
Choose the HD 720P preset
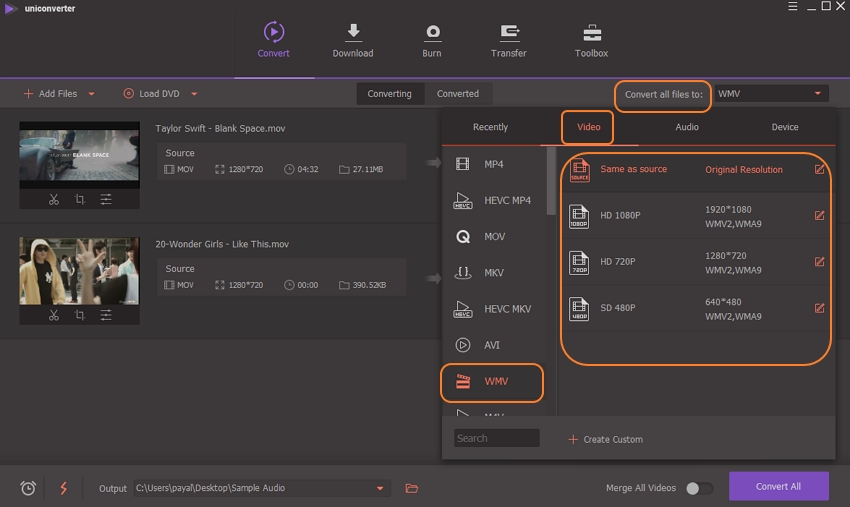[696, 262]
